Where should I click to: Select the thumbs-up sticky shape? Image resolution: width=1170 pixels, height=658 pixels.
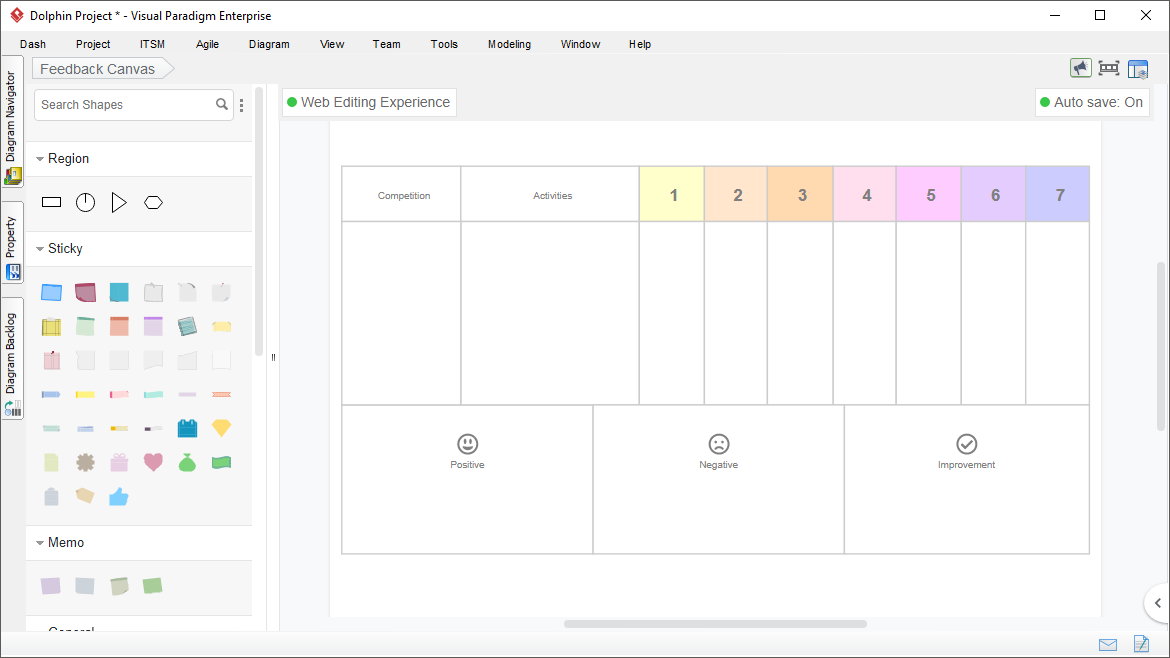click(x=119, y=496)
